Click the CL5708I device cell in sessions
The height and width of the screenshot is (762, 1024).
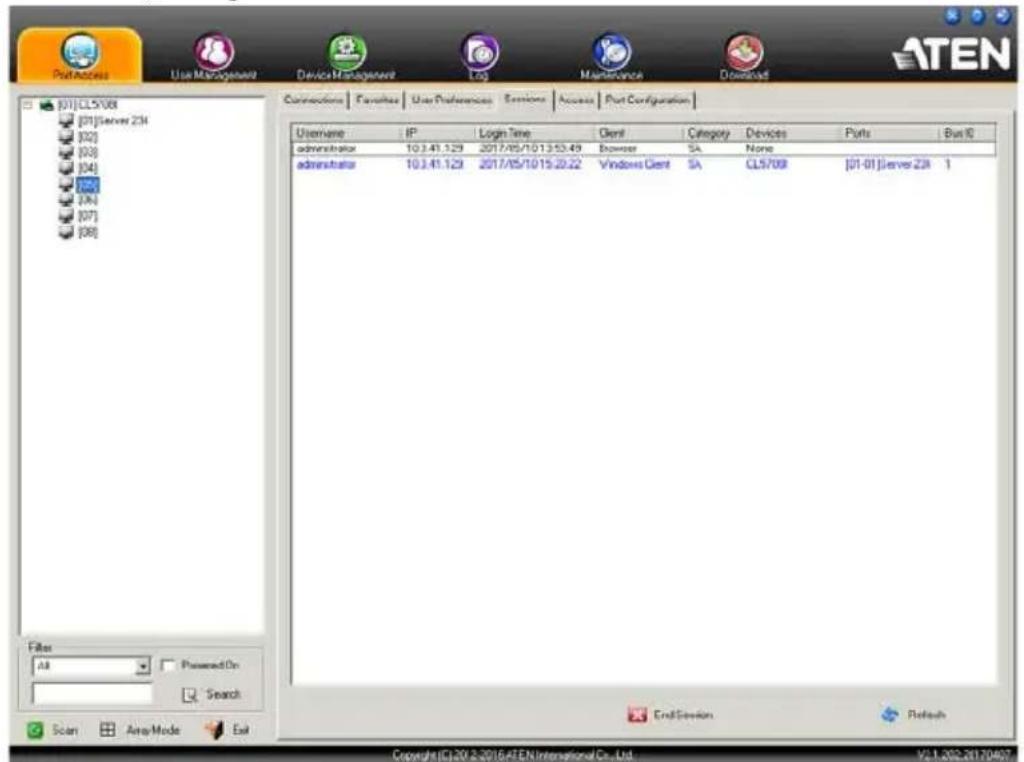[x=766, y=165]
